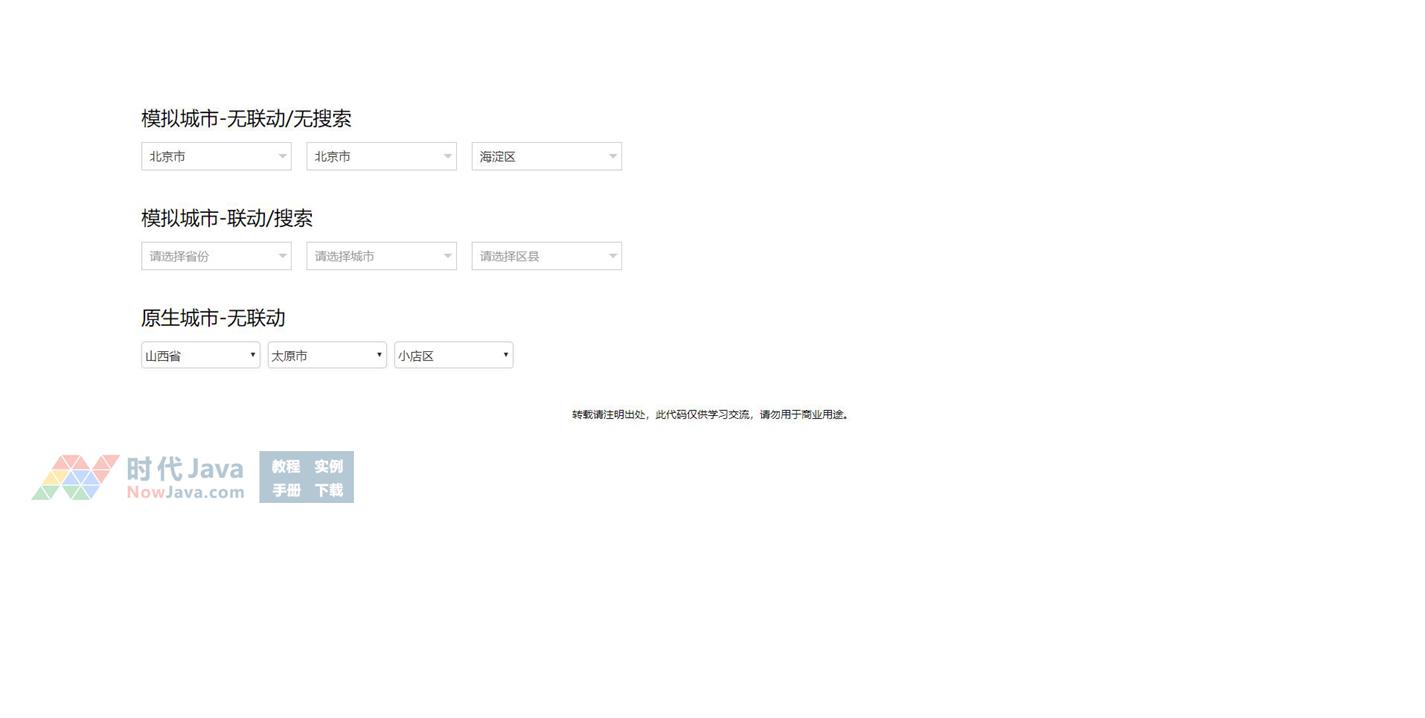Open the native 山西省 select box
This screenshot has width=1425, height=718.
coord(200,355)
